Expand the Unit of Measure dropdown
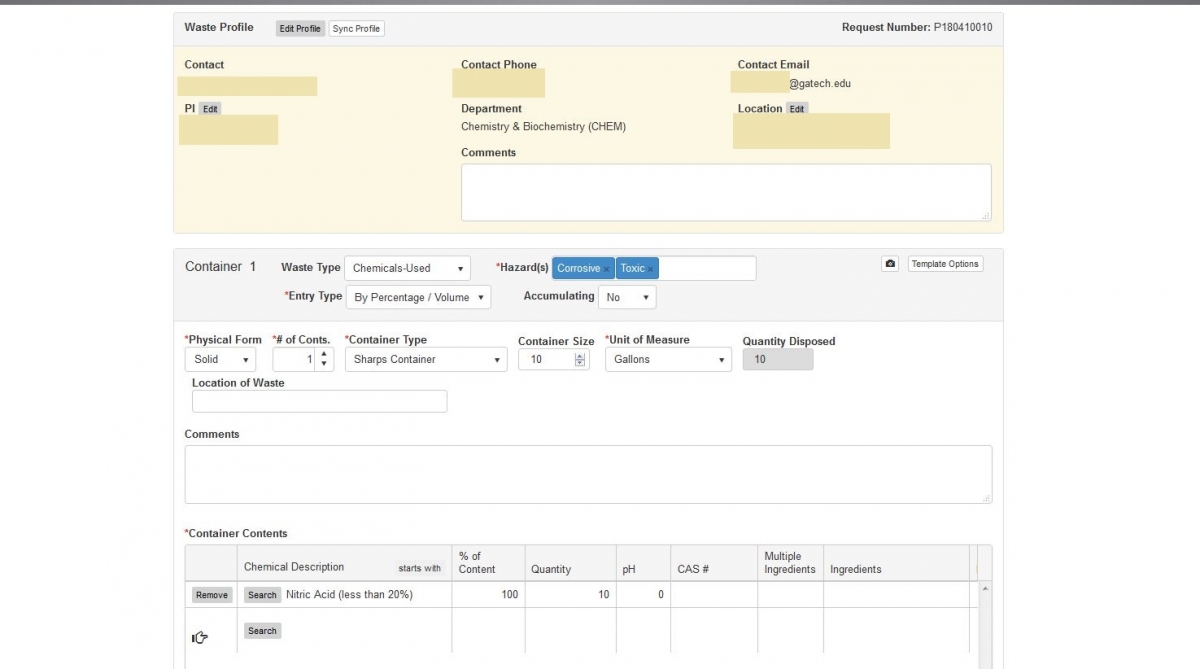1200x669 pixels. [x=668, y=360]
